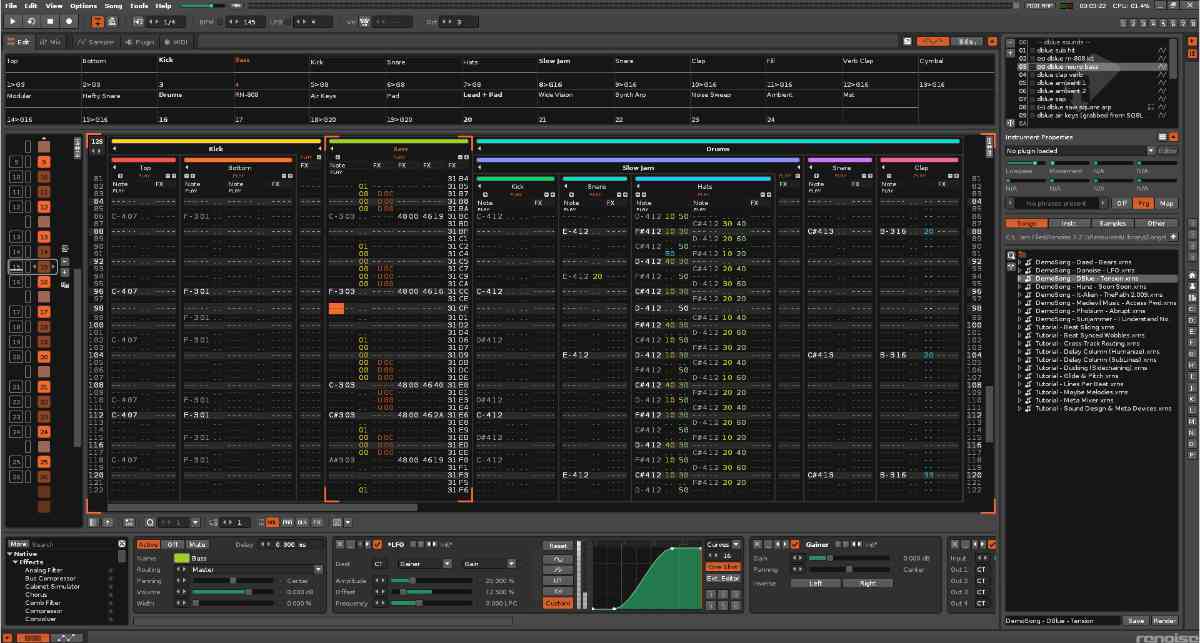Click the Drums group track header

(x=718, y=148)
